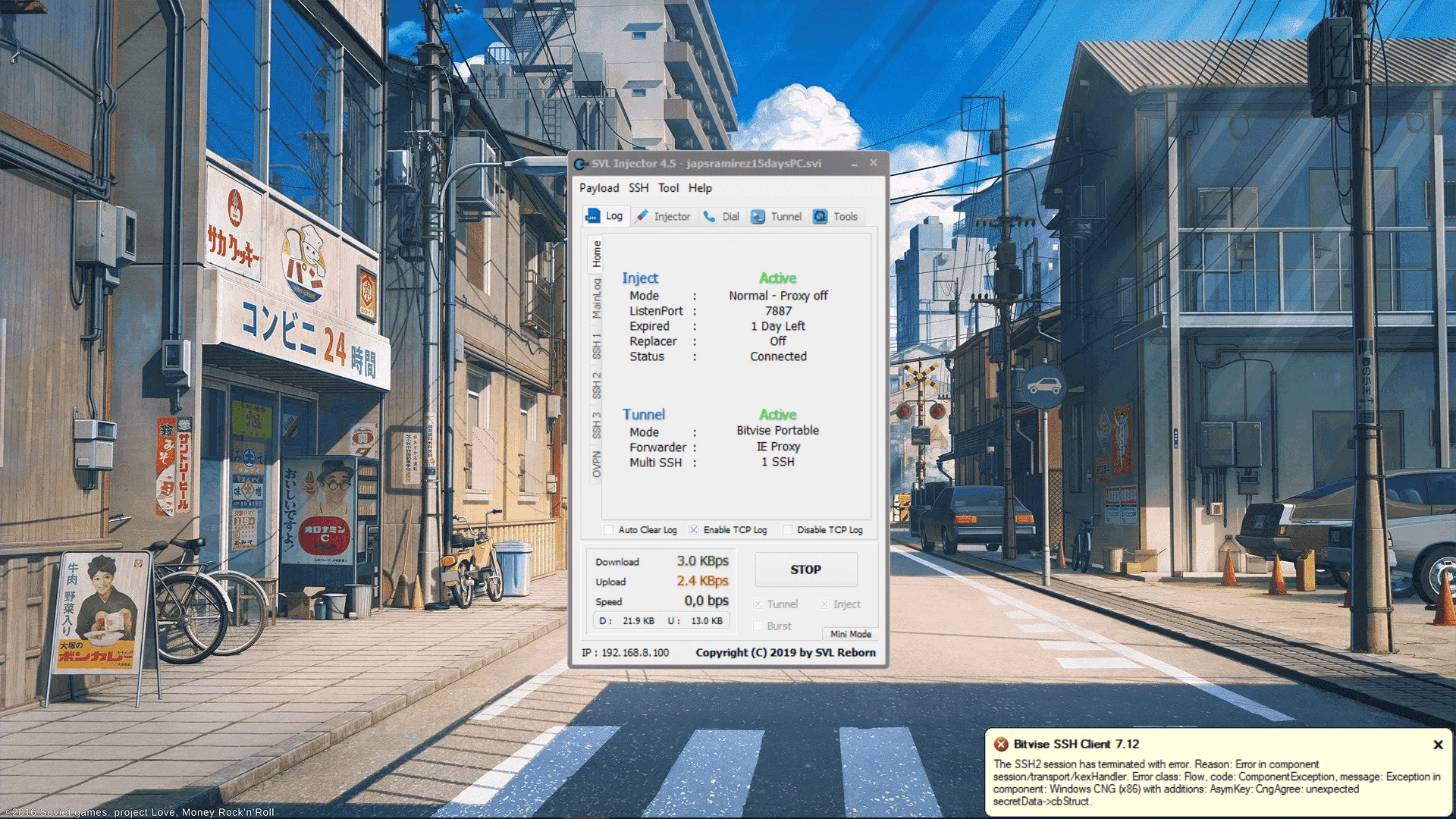Open the Payload menu
Screen dimensions: 1456x819
pyautogui.click(x=599, y=188)
